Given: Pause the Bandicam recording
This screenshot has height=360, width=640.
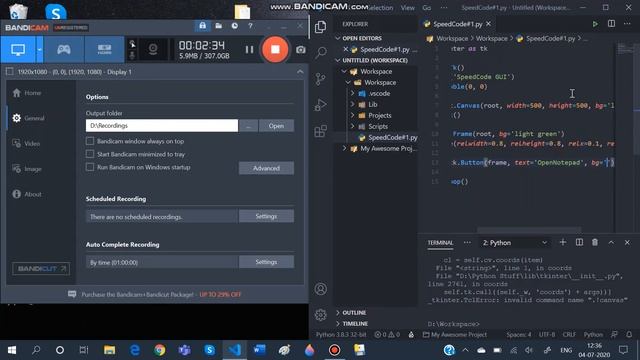Looking at the screenshot, I should tap(249, 50).
